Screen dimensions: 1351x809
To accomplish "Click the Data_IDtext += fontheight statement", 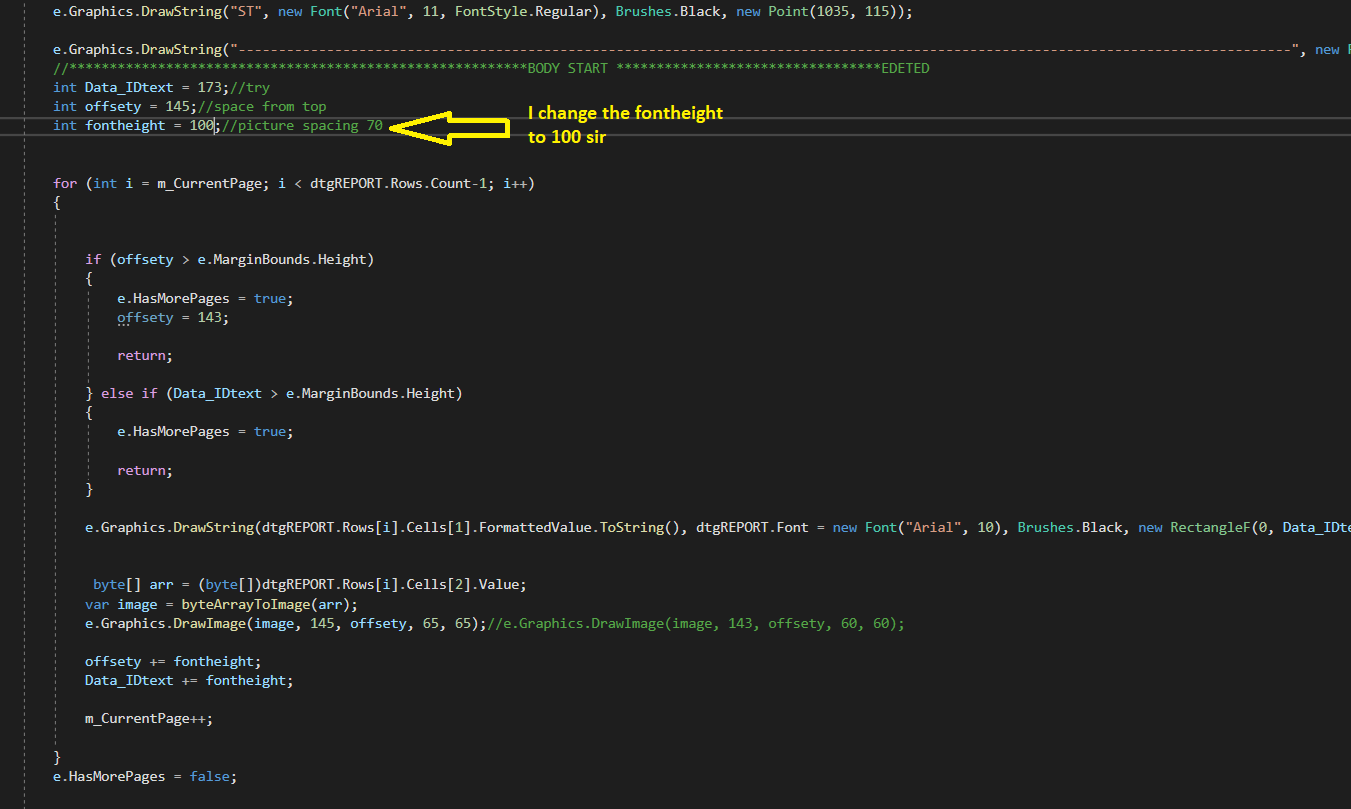I will click(189, 680).
